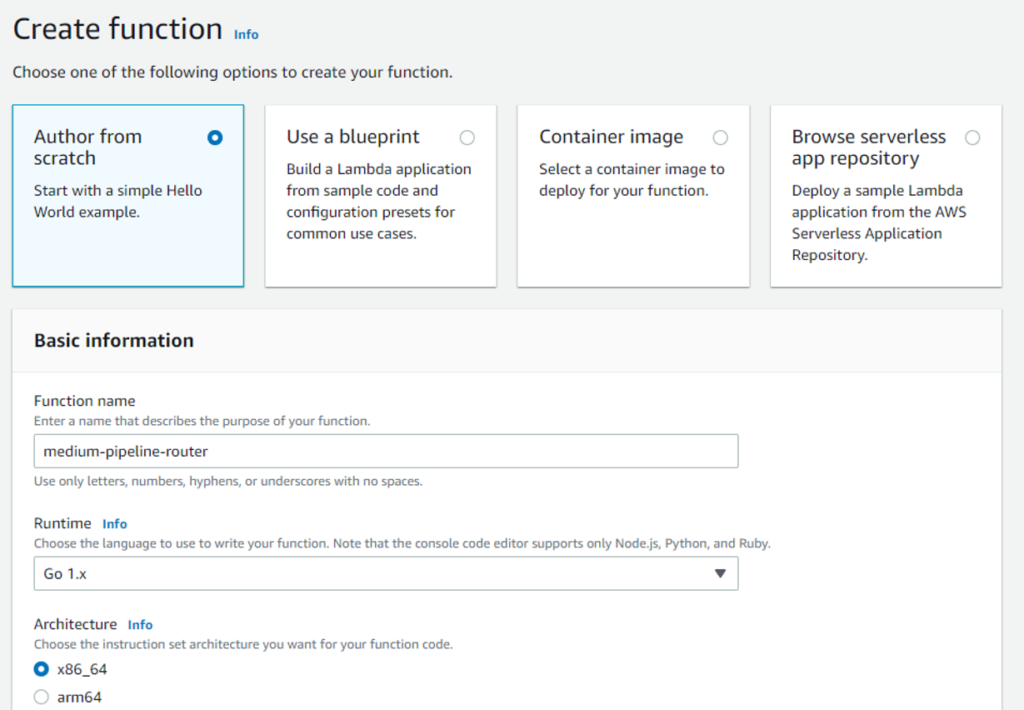Click the Function name input field
1024x710 pixels.
click(x=386, y=451)
